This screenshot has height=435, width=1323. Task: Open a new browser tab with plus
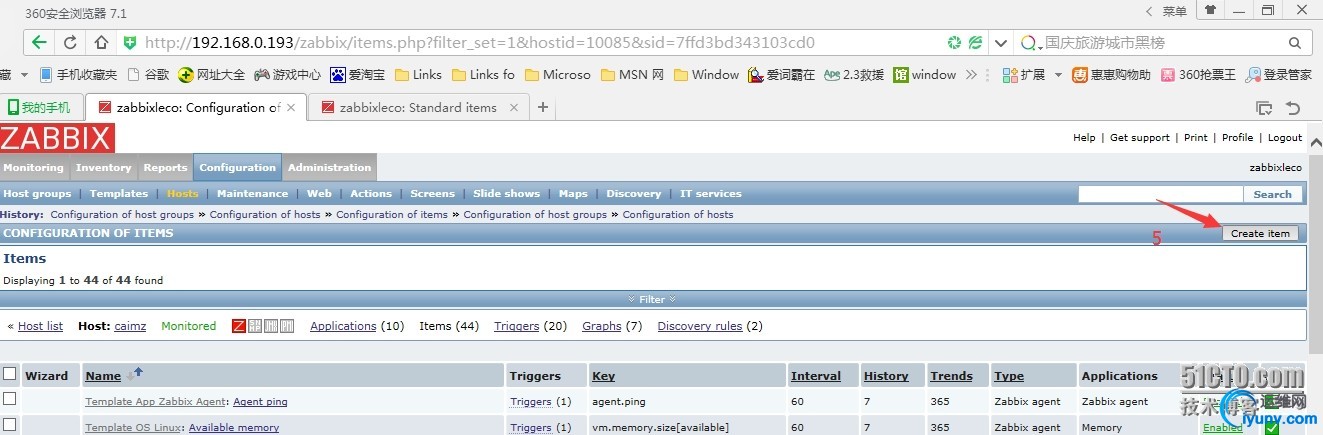pos(543,107)
